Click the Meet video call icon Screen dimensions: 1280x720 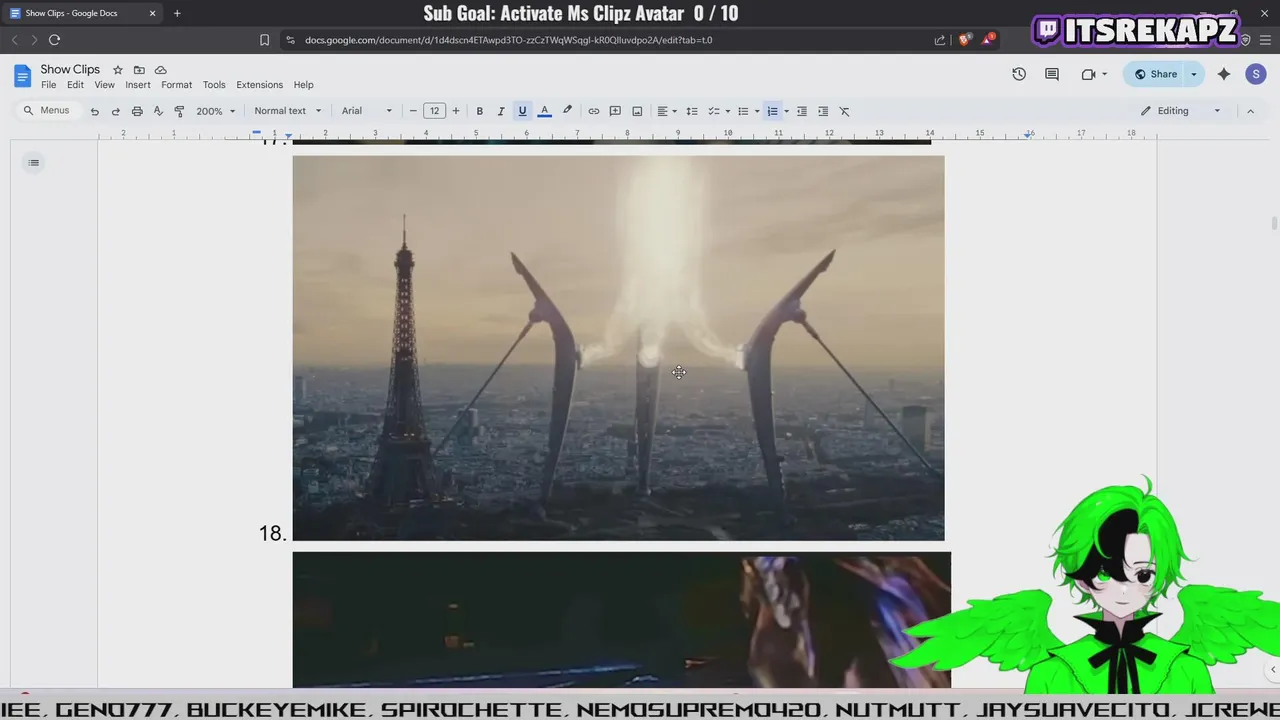[1089, 74]
